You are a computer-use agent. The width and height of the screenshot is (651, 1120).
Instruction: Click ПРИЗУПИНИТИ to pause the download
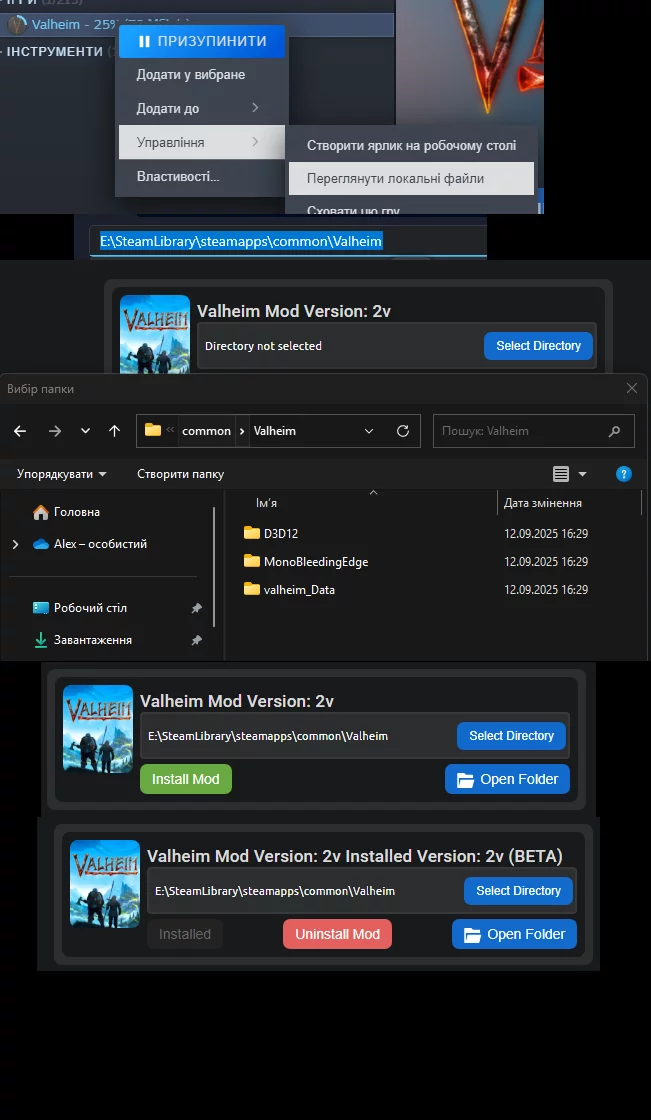(202, 41)
